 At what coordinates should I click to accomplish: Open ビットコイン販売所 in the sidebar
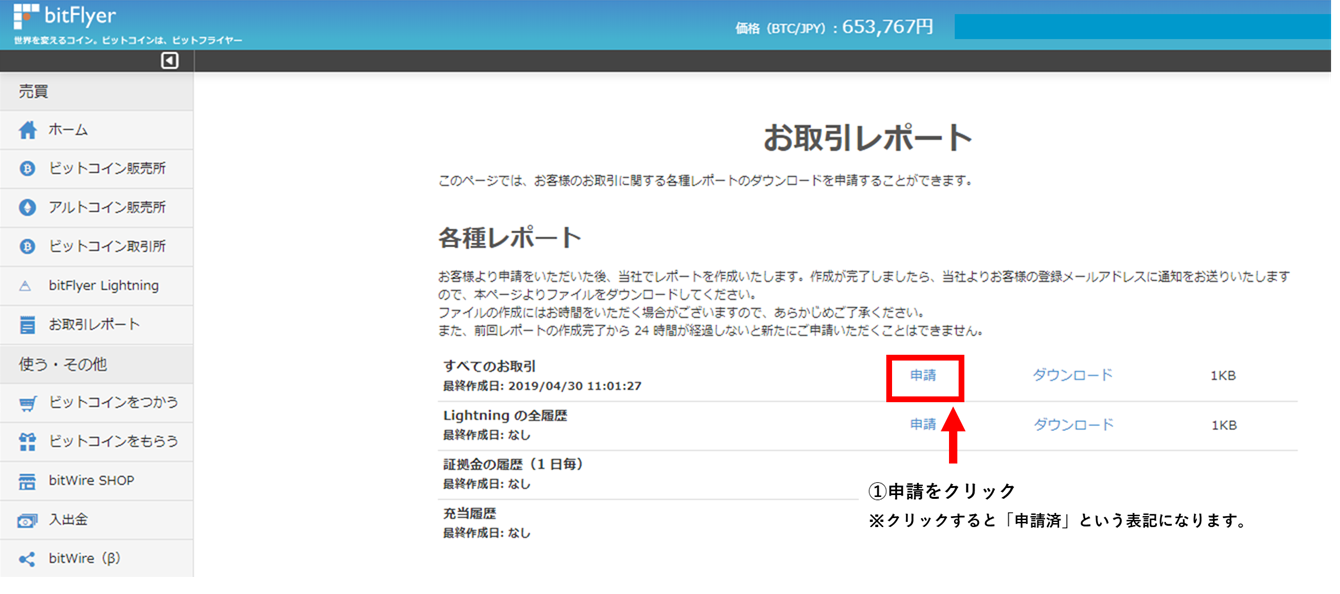96,169
